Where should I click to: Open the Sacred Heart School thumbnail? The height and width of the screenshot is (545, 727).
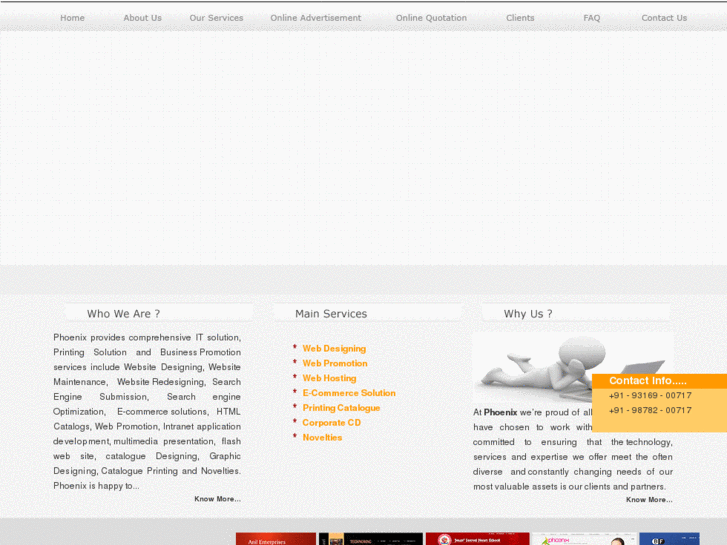click(x=478, y=539)
